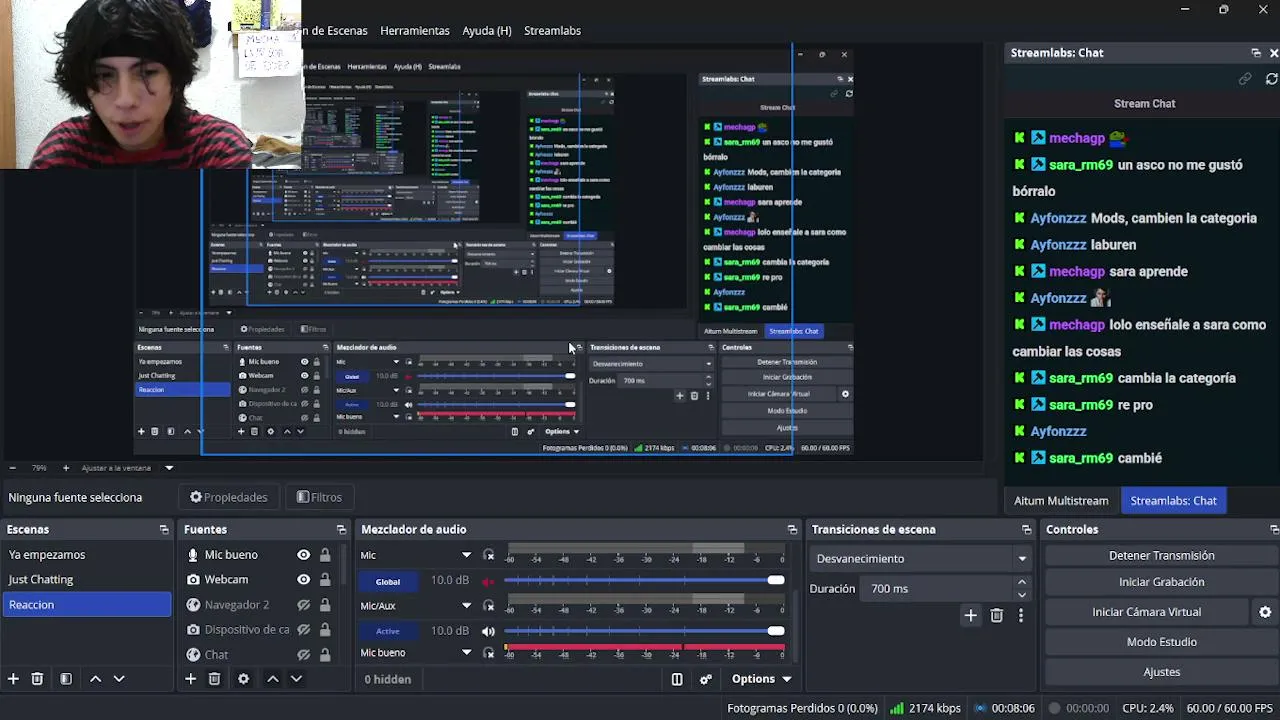The width and height of the screenshot is (1280, 720).
Task: Refresh the Streamlabs chat dock
Action: (1272, 78)
